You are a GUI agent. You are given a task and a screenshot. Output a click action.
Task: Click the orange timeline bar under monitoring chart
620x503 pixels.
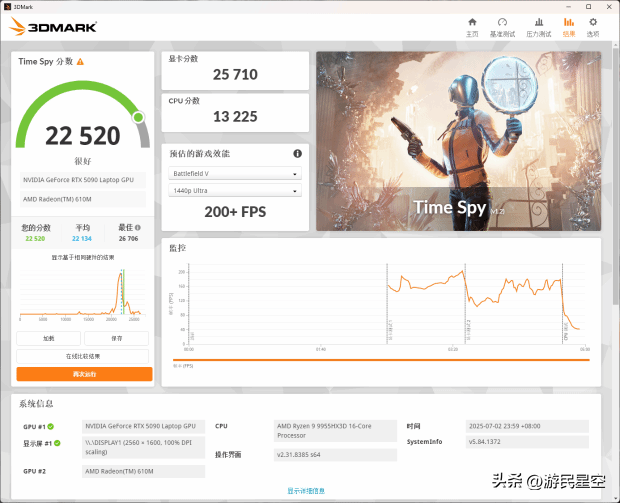(x=381, y=360)
